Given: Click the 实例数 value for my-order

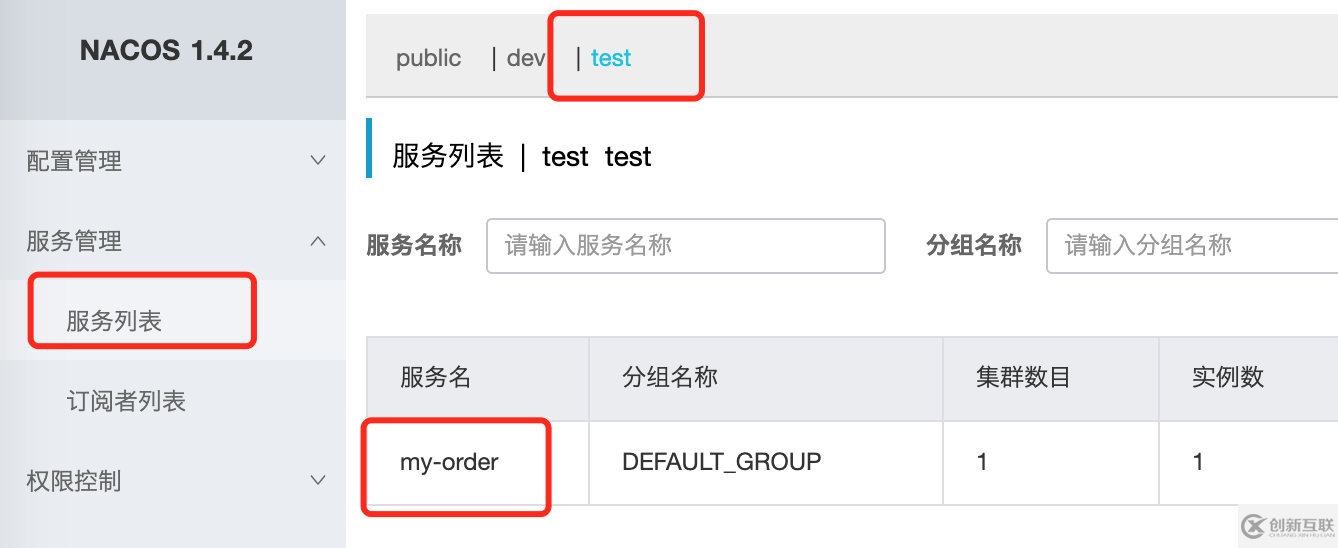Looking at the screenshot, I should 1198,462.
